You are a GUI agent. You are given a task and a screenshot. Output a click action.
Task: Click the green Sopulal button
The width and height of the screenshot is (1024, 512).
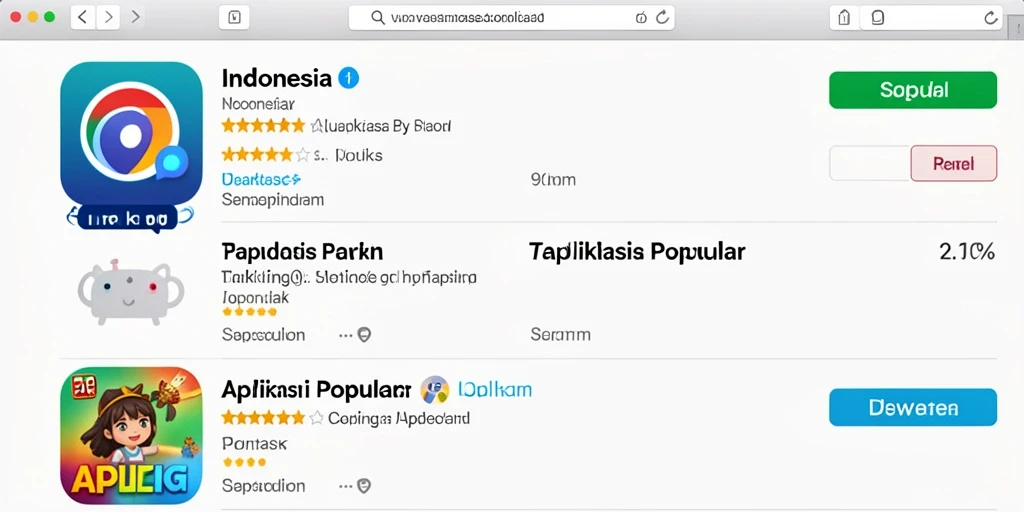(913, 90)
